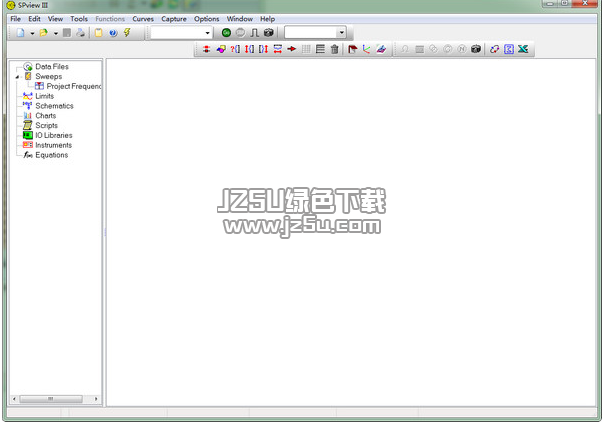Viewport: 604px width, 423px height.
Task: Open the Help menu
Action: (267, 19)
